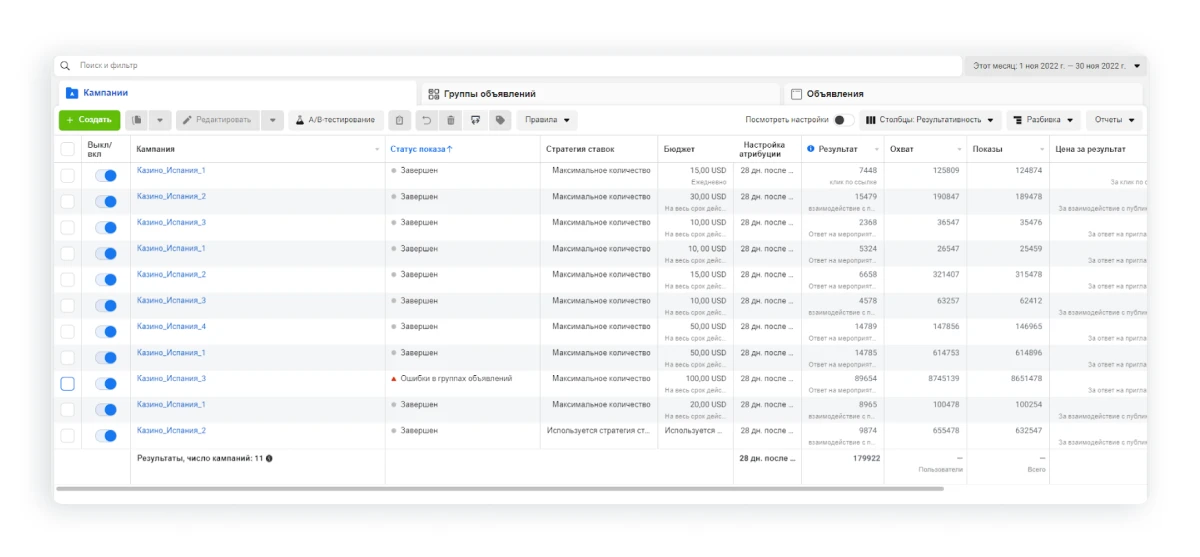Click the undo arrow icon
Screen dimensions: 1200x557
(x=426, y=120)
